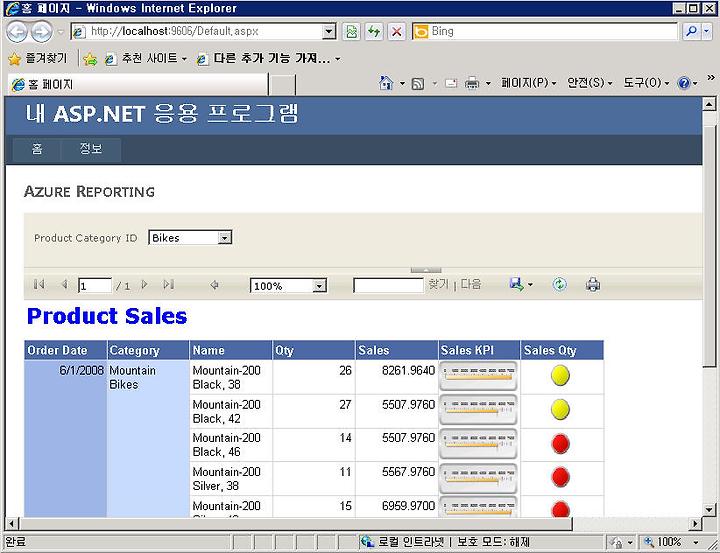Open the address bar URL history dropdown
This screenshot has height=553, width=720.
(329, 32)
